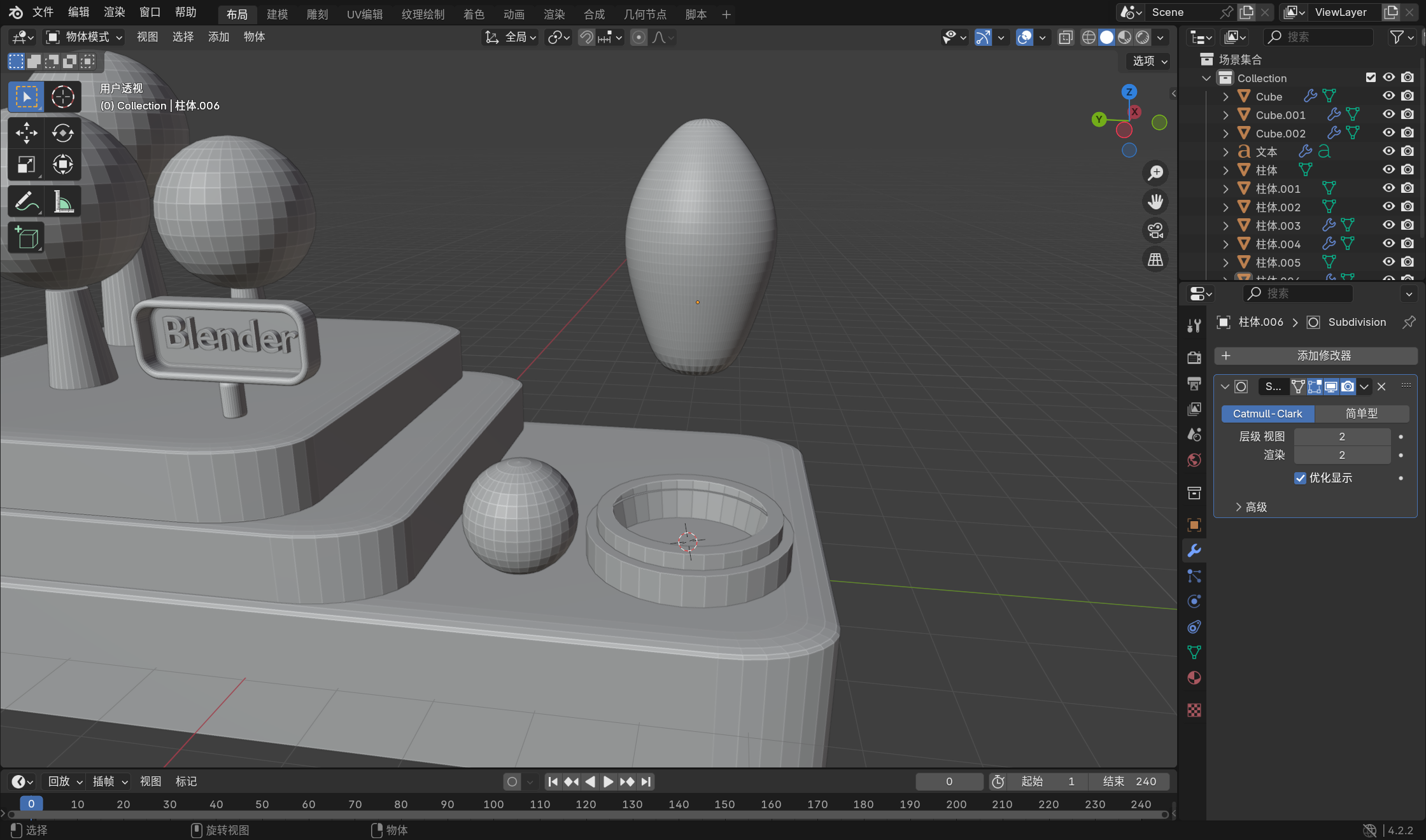Viewport: 1426px width, 840px height.
Task: Select the Move tool in toolbar
Action: click(x=26, y=133)
